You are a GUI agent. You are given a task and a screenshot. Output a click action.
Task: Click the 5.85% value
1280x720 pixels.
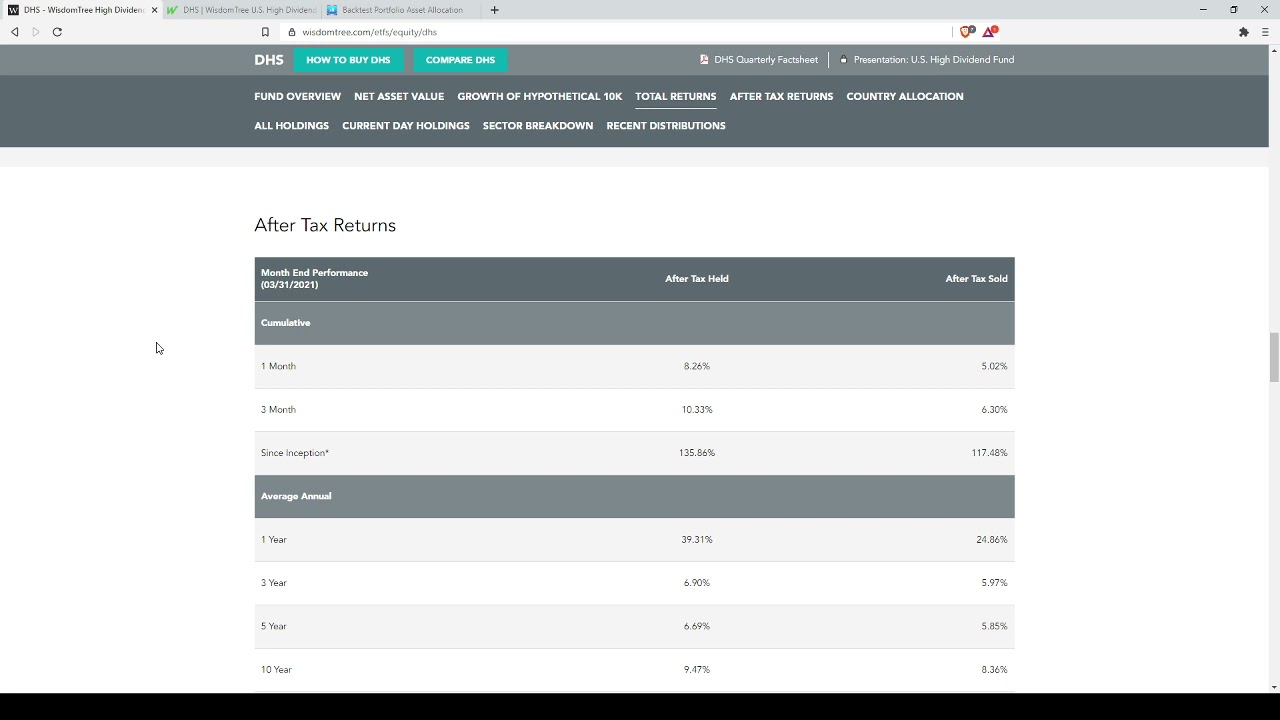point(994,627)
